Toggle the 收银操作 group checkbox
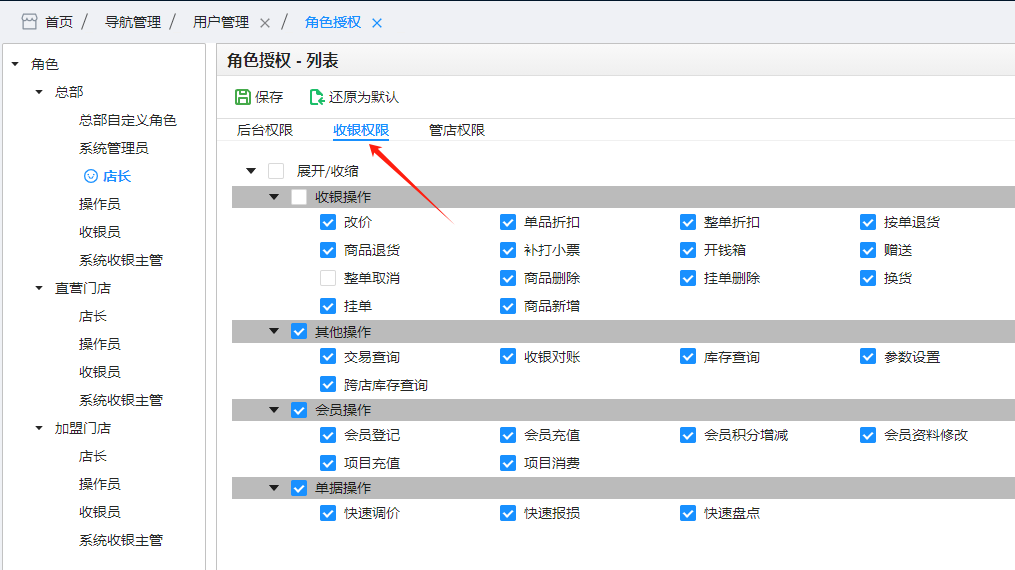 pos(299,197)
